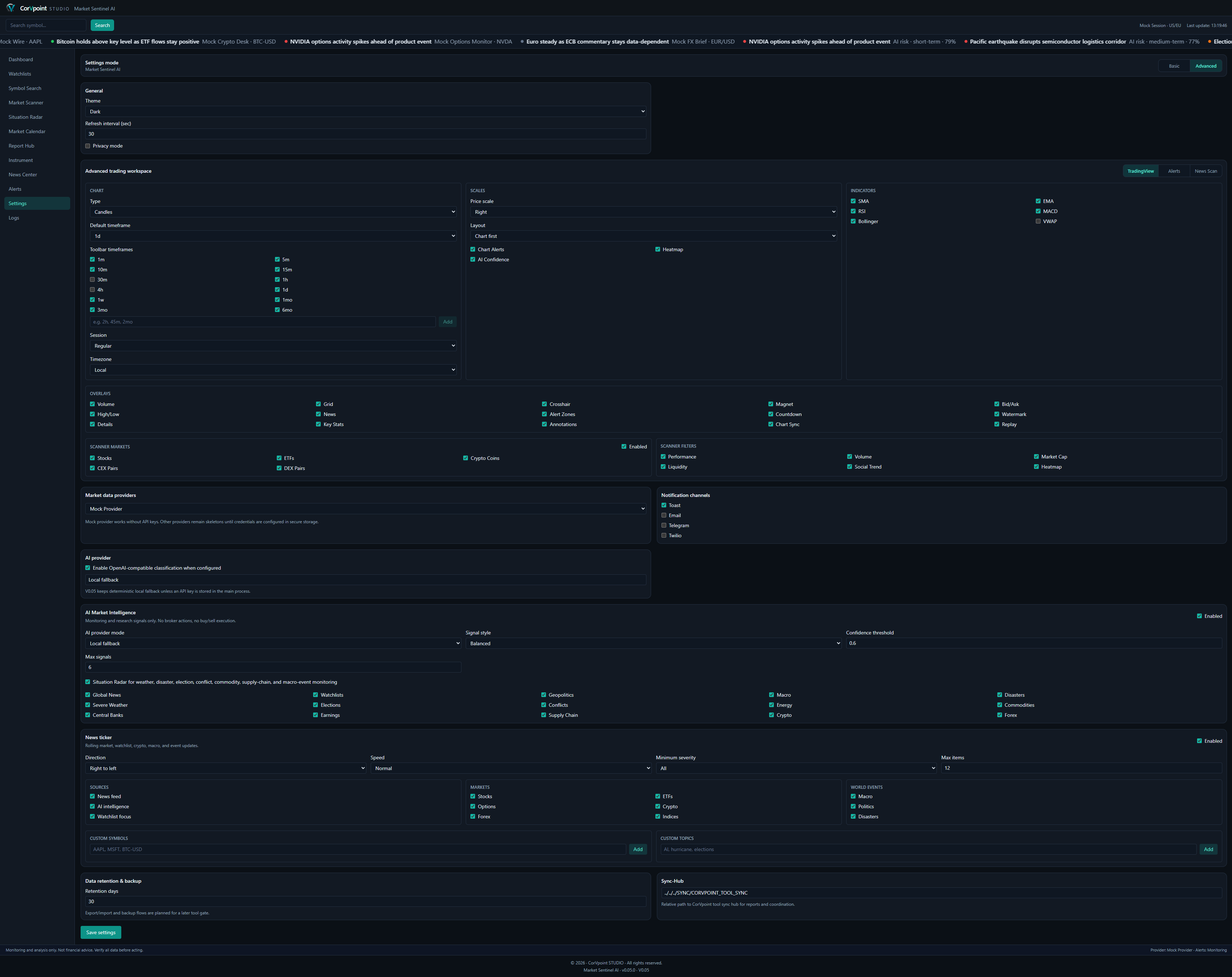Open the Session dropdown
This screenshot has height=977, width=1232.
pyautogui.click(x=273, y=346)
